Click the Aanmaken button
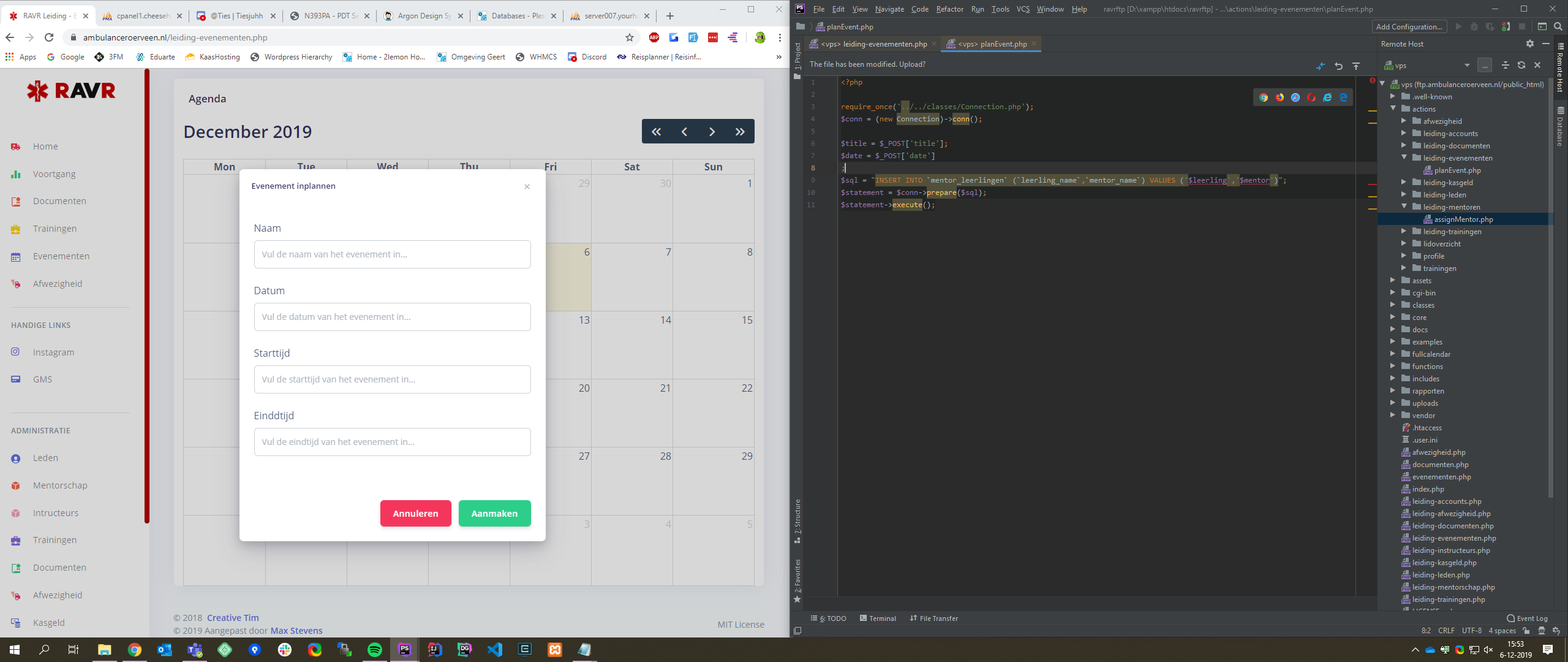 tap(494, 514)
